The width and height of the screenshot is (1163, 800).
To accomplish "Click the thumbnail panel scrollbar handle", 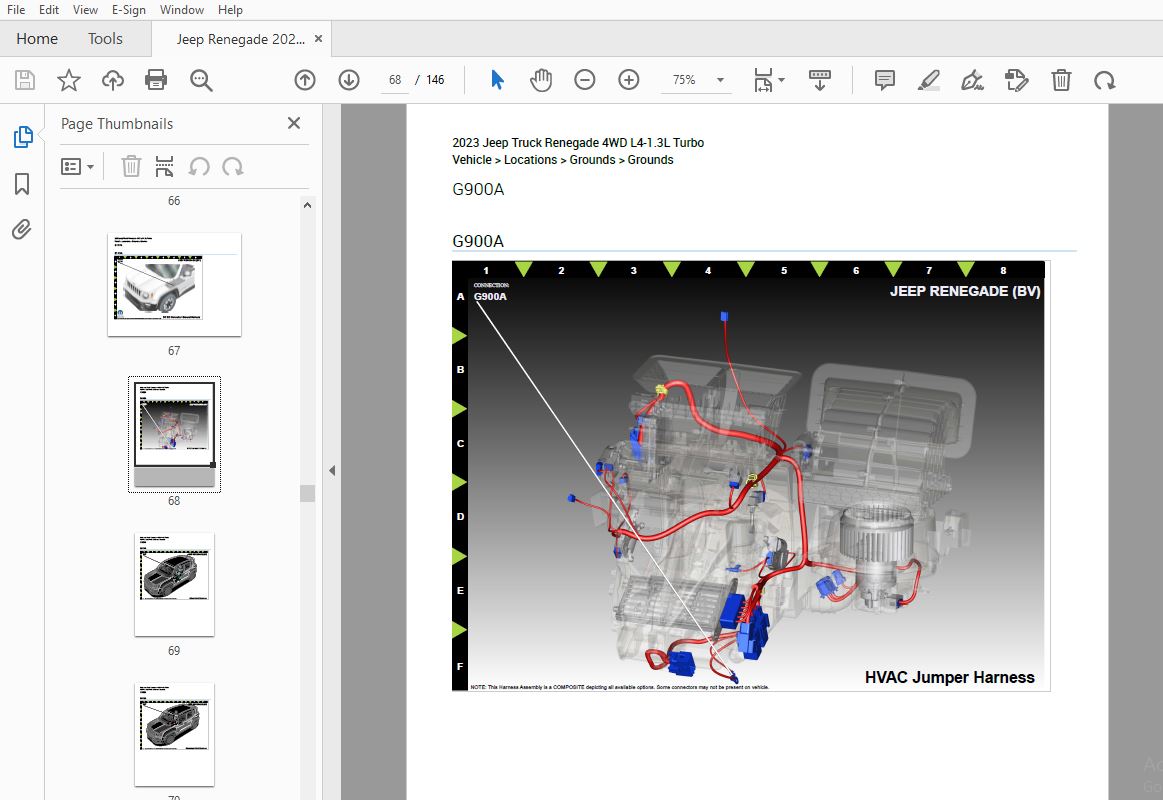I will [307, 493].
